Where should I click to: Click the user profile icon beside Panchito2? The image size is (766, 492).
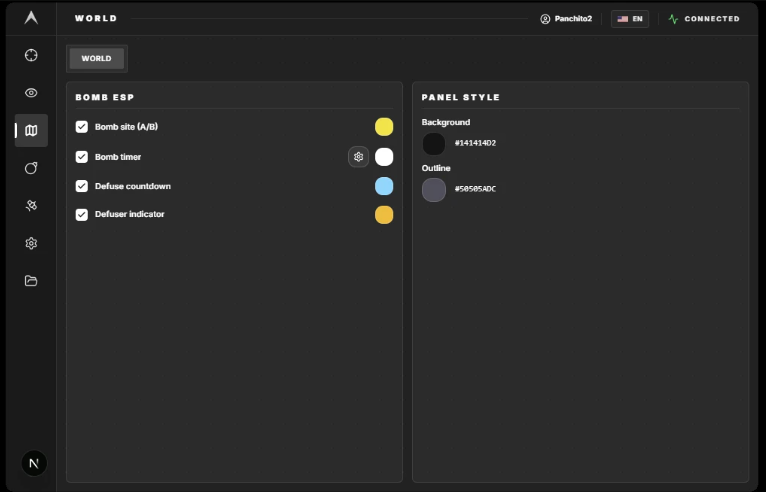(x=545, y=19)
